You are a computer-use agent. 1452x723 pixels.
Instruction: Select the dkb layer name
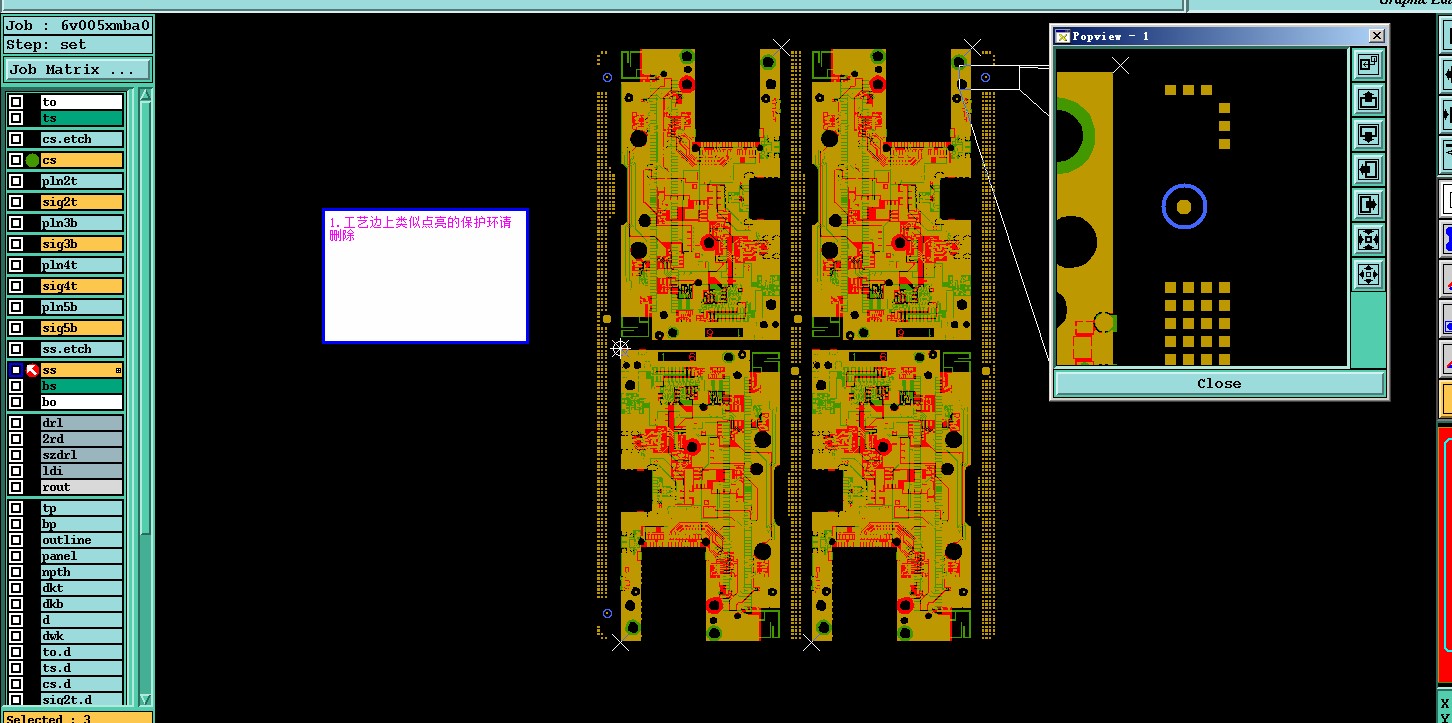pos(81,604)
